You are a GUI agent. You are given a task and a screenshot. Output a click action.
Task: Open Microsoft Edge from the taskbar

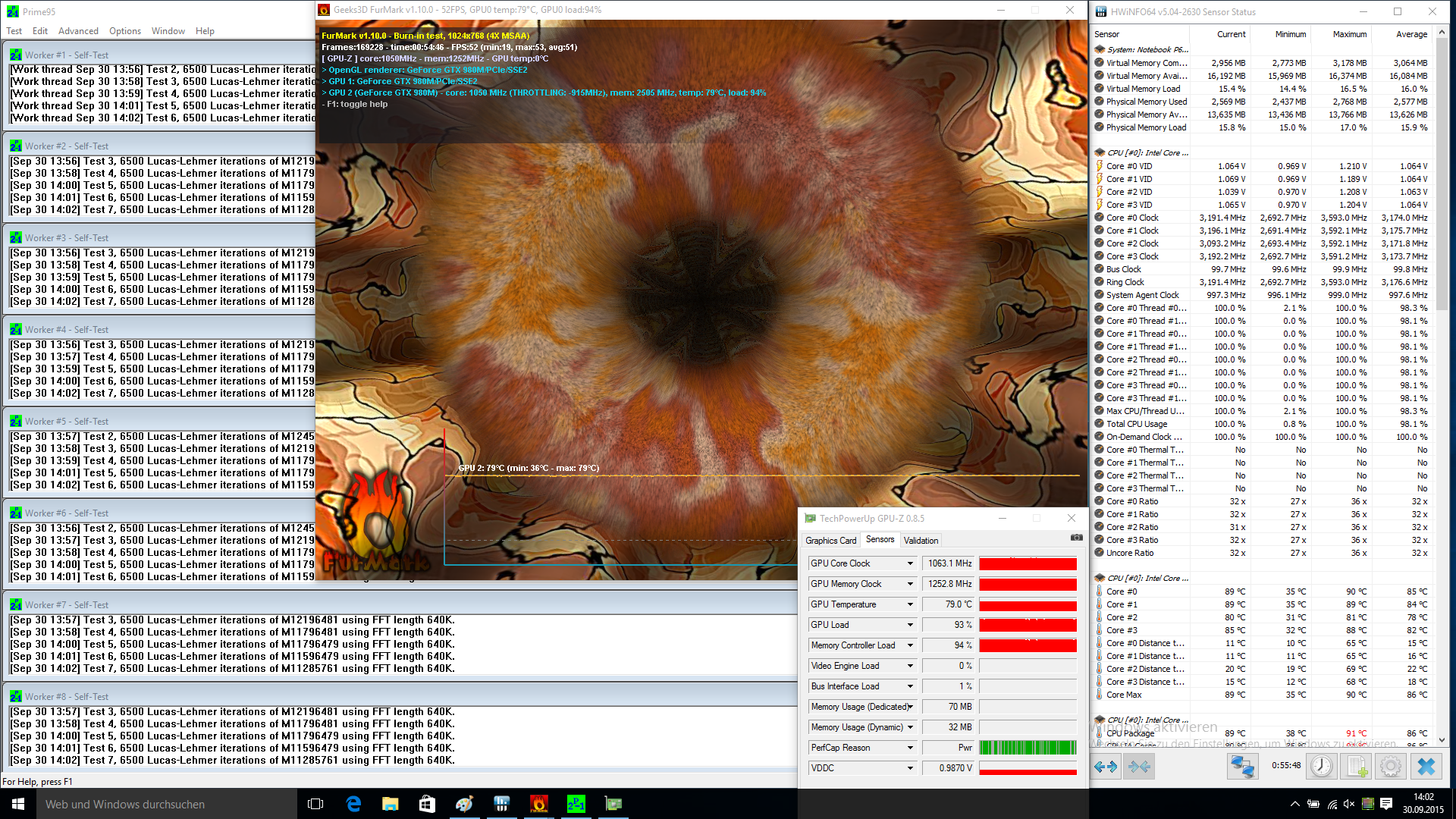(x=353, y=804)
